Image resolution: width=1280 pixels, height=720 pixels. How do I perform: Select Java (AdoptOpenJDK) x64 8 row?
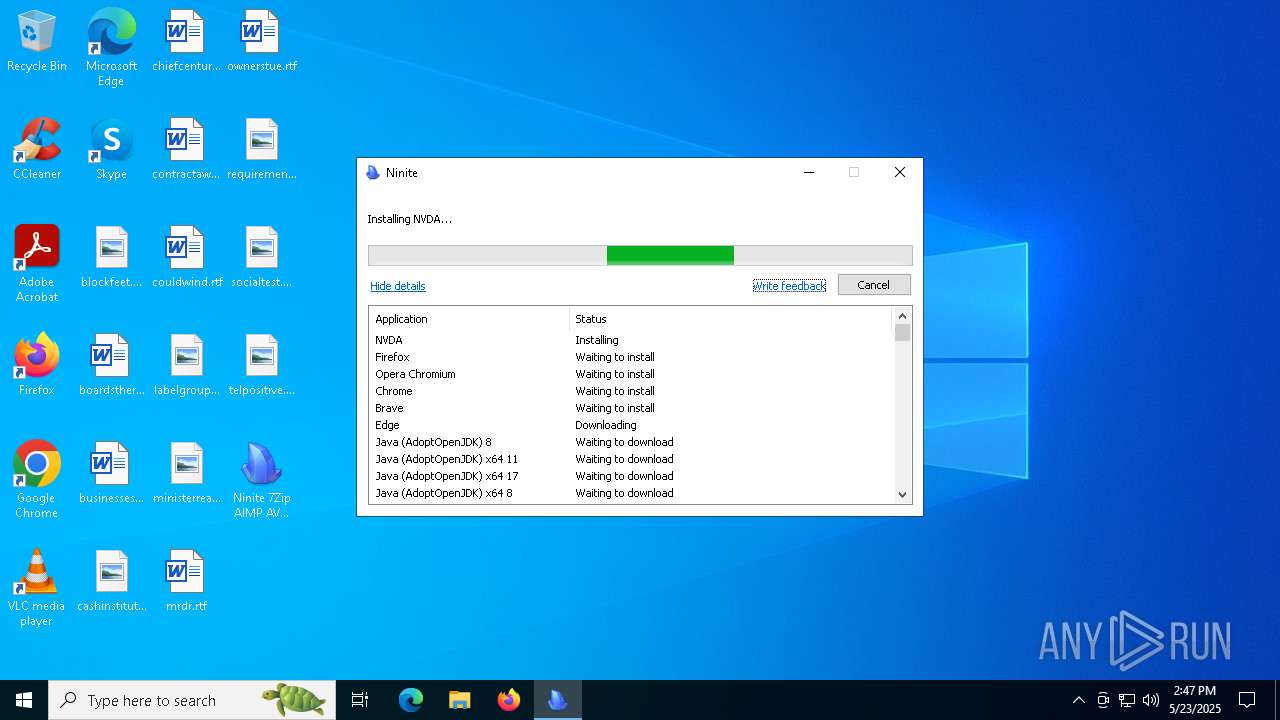pyautogui.click(x=631, y=493)
